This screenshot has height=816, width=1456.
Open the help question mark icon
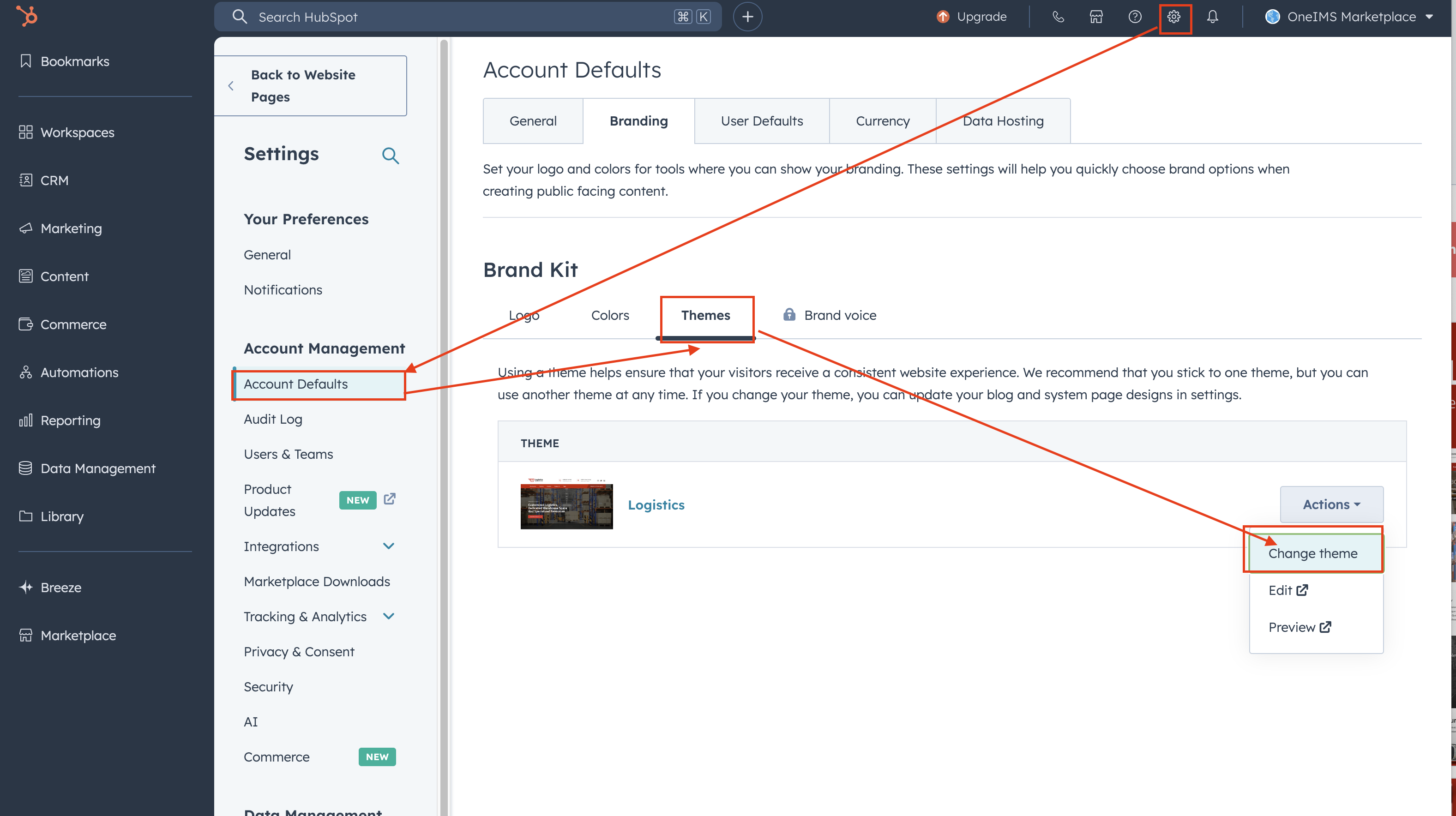click(1134, 17)
